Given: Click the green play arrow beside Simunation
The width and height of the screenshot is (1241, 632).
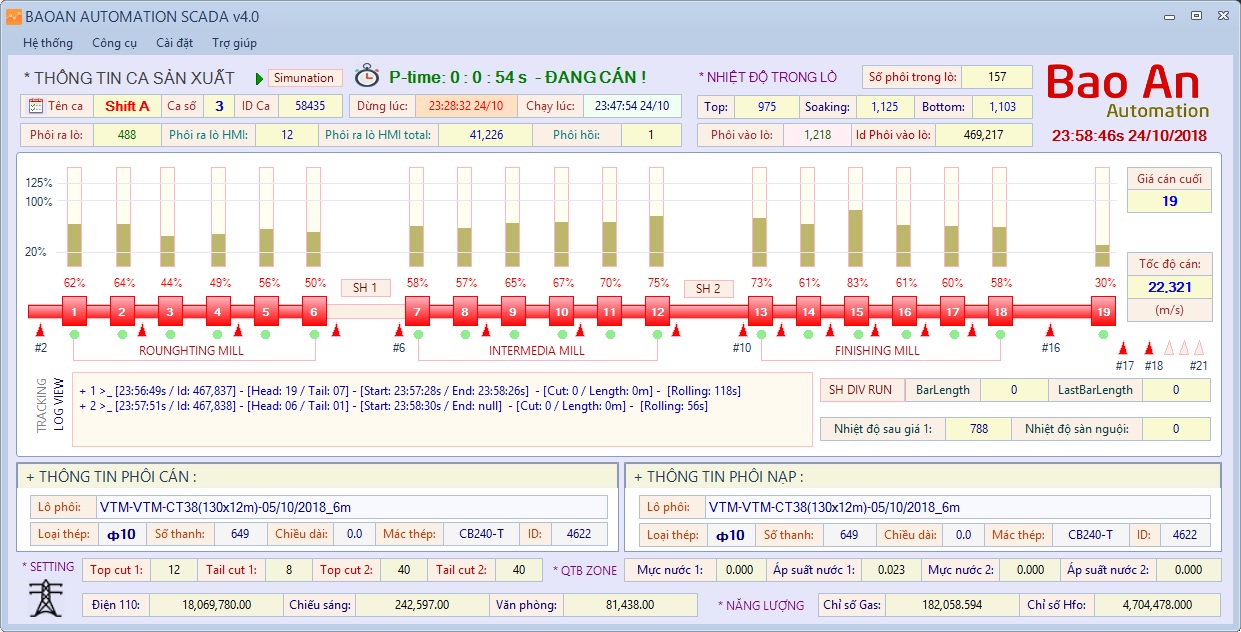Looking at the screenshot, I should (259, 78).
